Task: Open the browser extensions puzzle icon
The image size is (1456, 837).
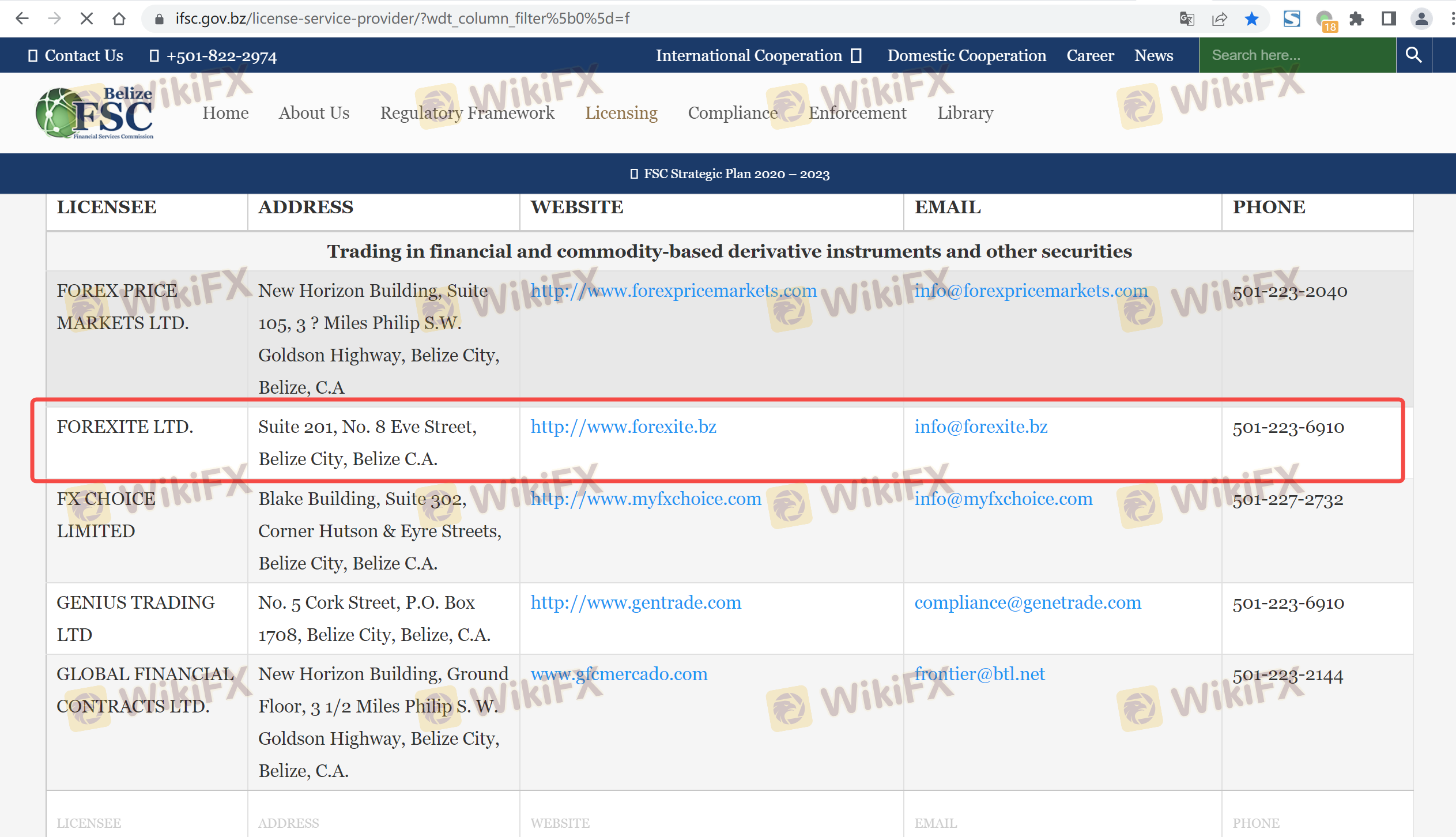Action: pyautogui.click(x=1356, y=19)
